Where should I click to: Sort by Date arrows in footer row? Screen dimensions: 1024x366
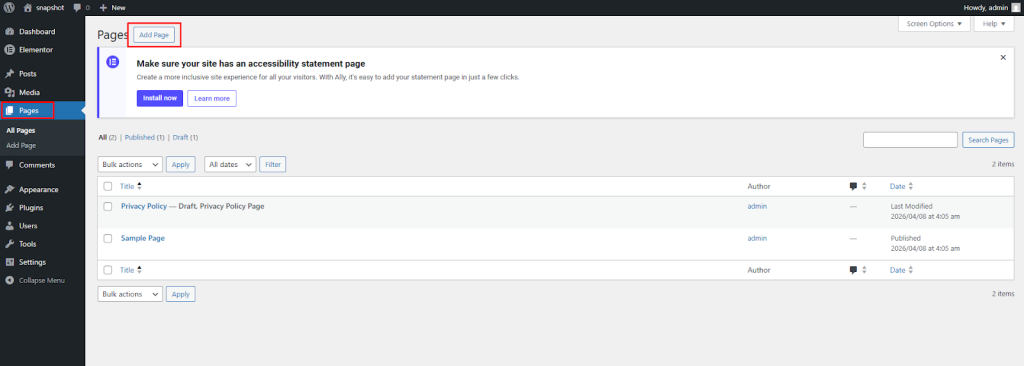pos(911,270)
